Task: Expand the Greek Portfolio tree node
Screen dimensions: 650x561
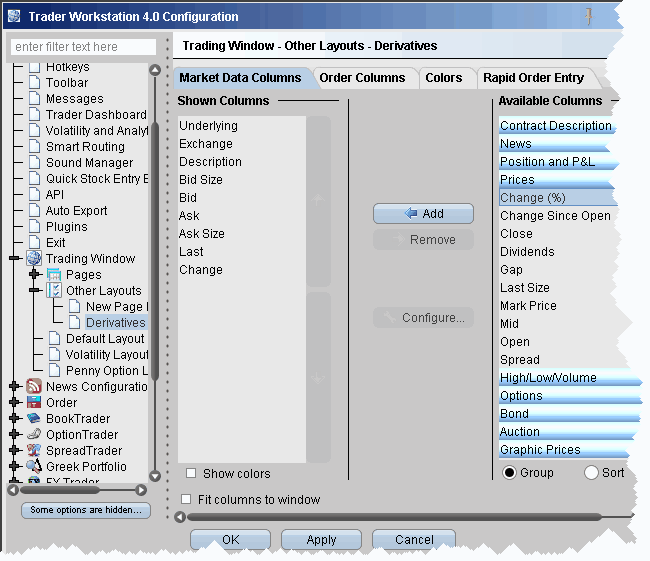Action: [15, 466]
